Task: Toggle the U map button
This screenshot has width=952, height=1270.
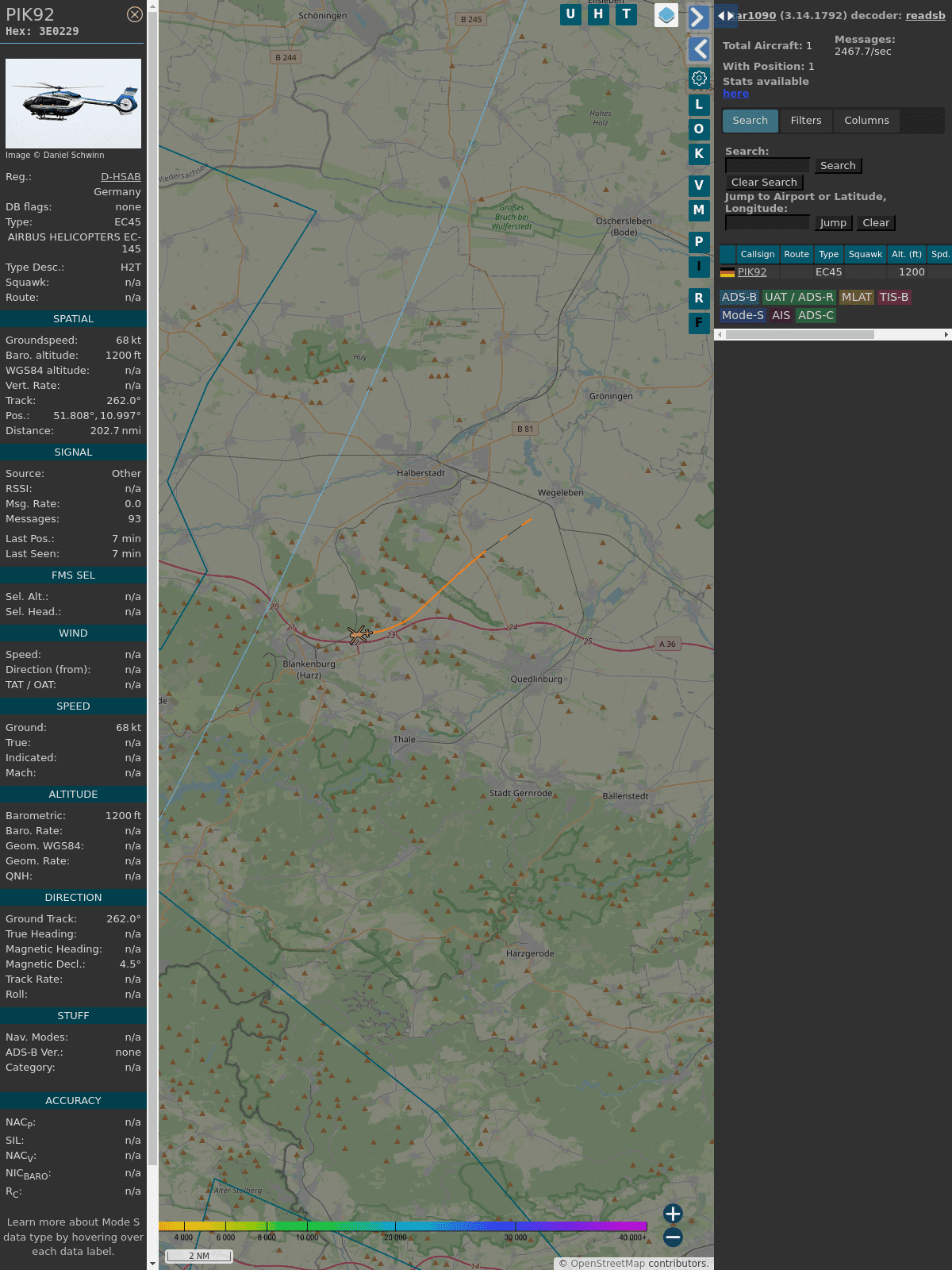Action: (570, 14)
